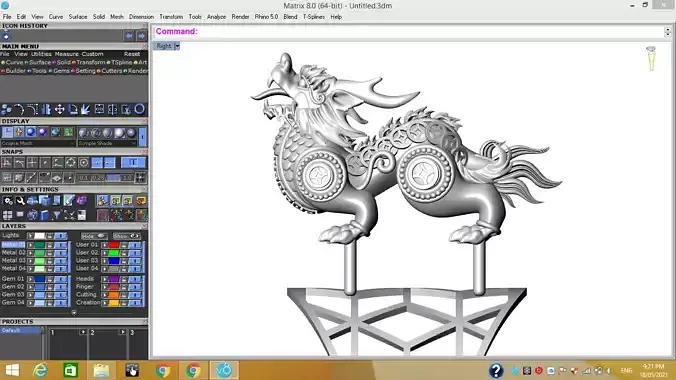676x380 pixels.
Task: Expand project slot 1 arrow
Action: pyautogui.click(x=83, y=332)
